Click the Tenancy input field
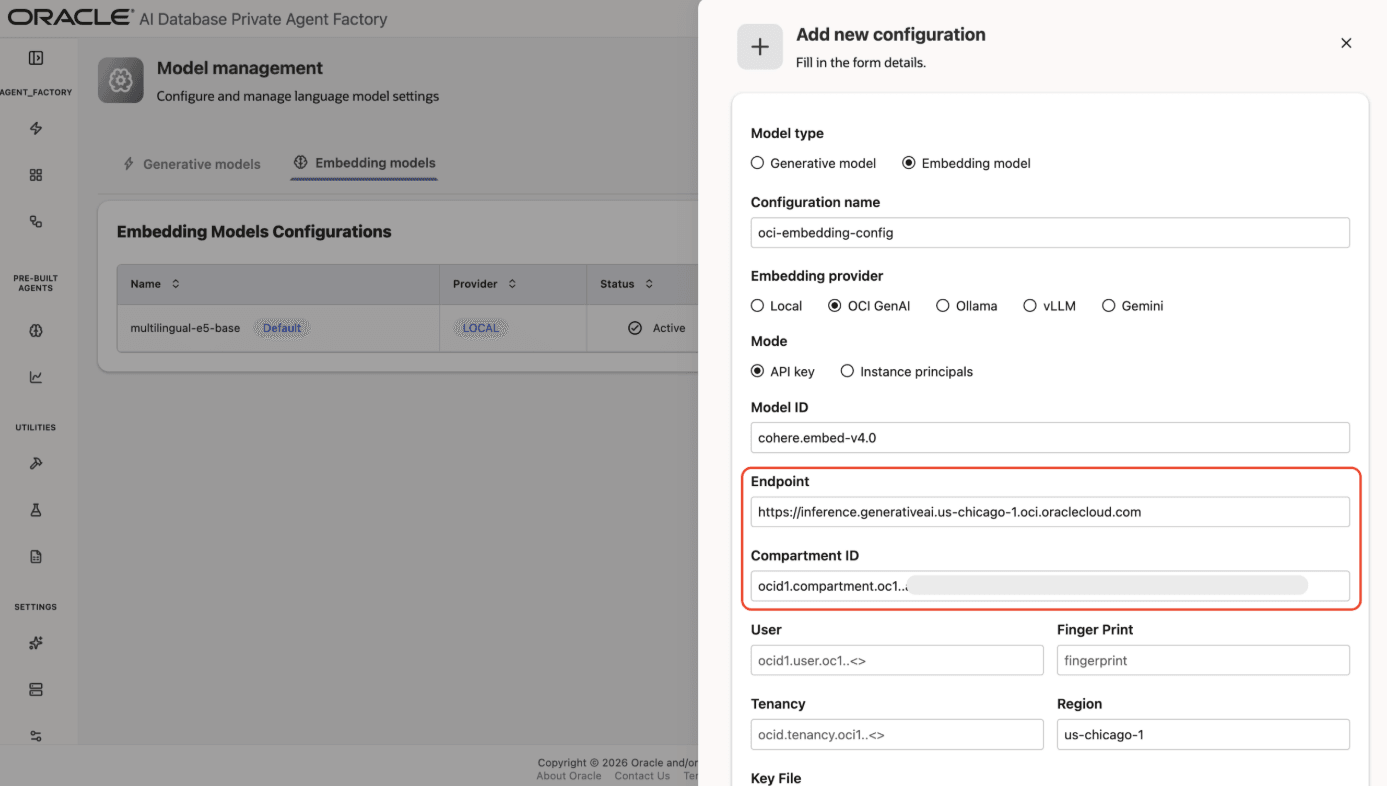Image resolution: width=1387 pixels, height=786 pixels. tap(897, 734)
